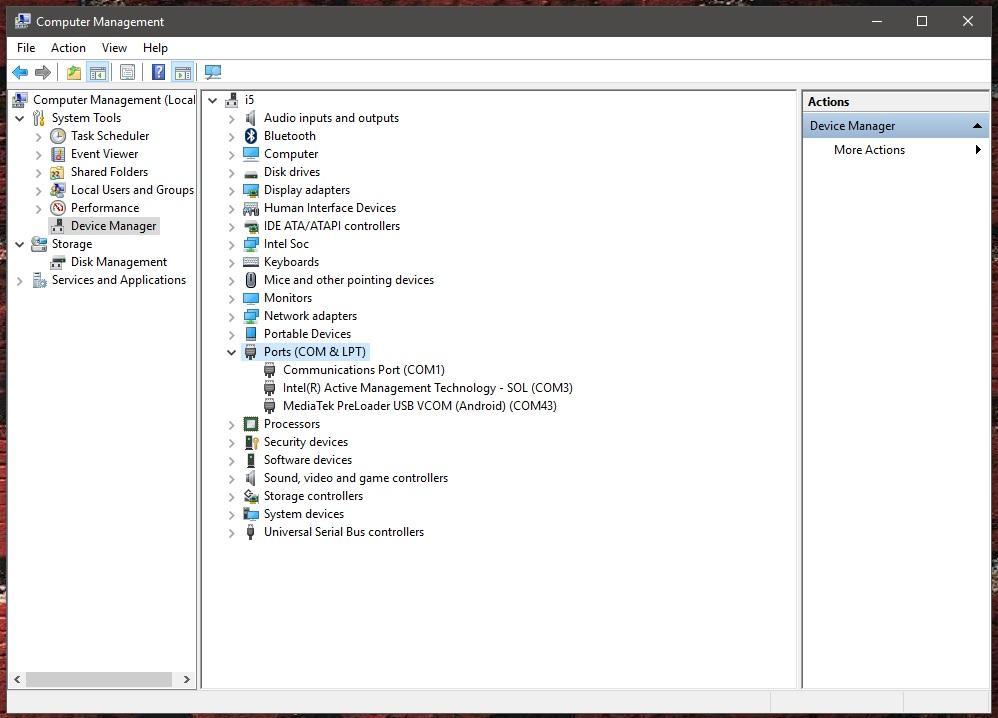Toggle Show/Hide Console Tree toolbar button
The width and height of the screenshot is (998, 718).
click(x=98, y=72)
